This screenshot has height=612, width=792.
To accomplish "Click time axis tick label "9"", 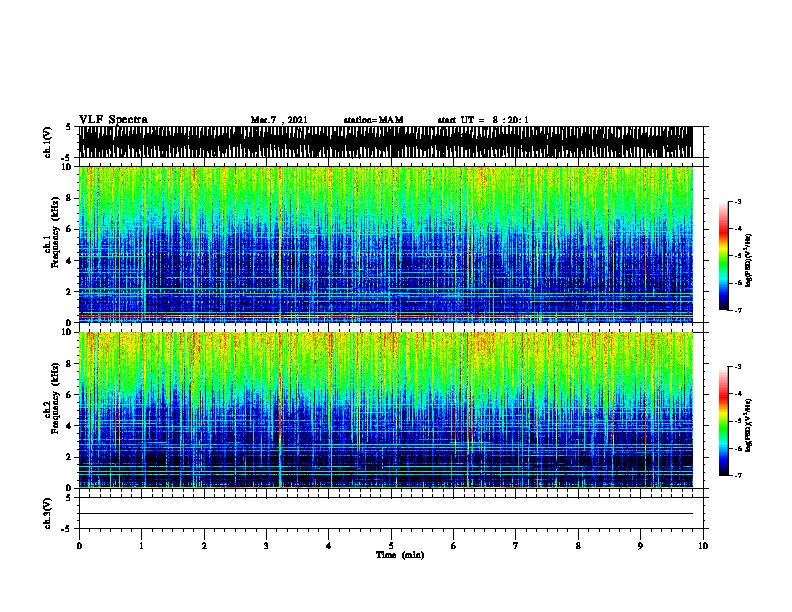I will pyautogui.click(x=640, y=545).
